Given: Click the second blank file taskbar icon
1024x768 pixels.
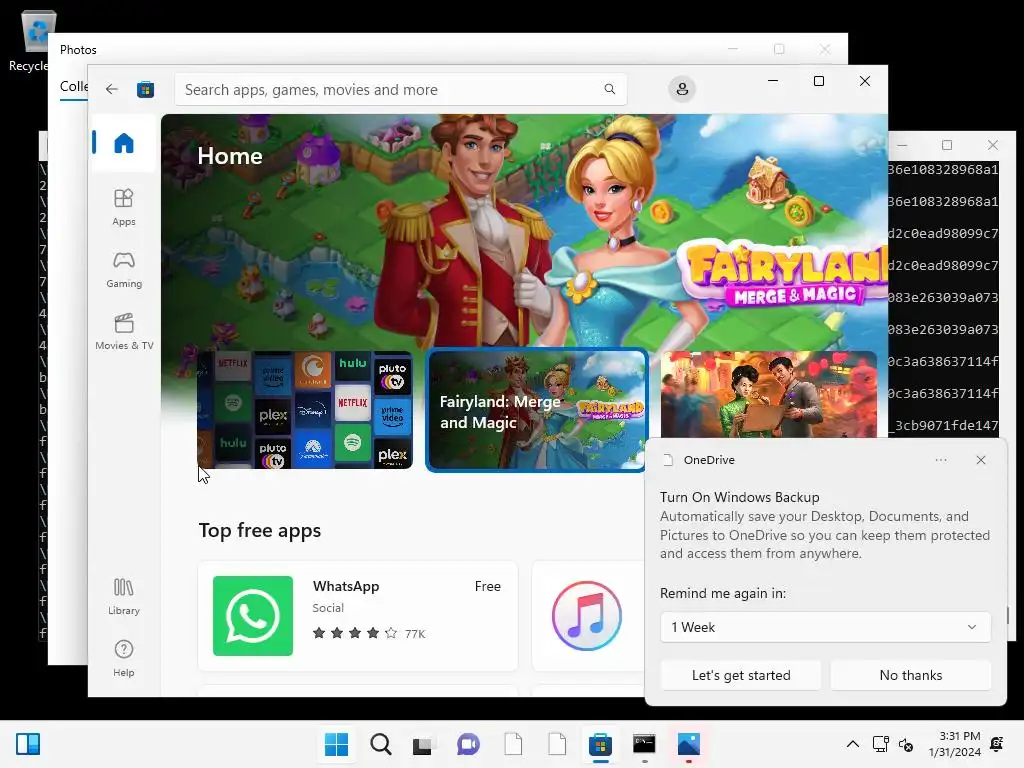Looking at the screenshot, I should pyautogui.click(x=556, y=744).
